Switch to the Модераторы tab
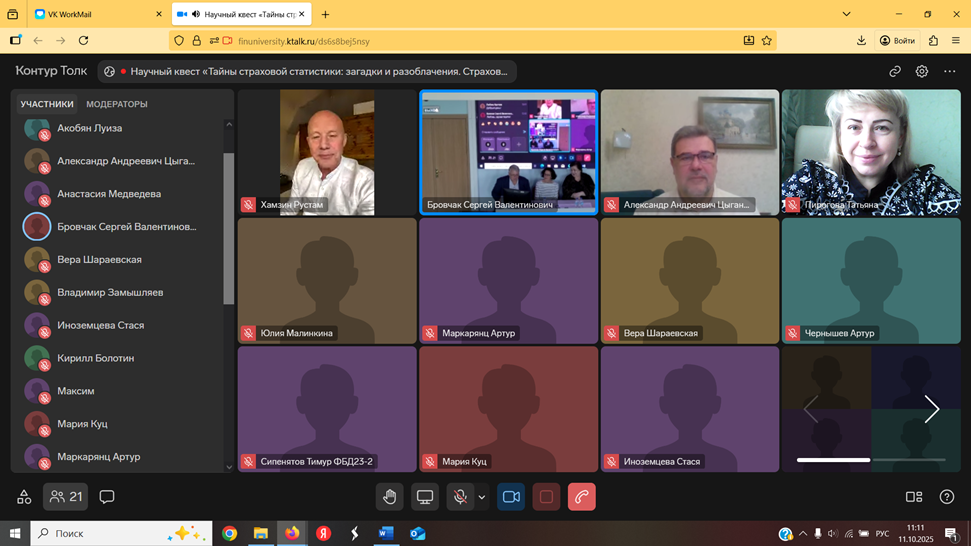This screenshot has width=971, height=546. [x=117, y=104]
